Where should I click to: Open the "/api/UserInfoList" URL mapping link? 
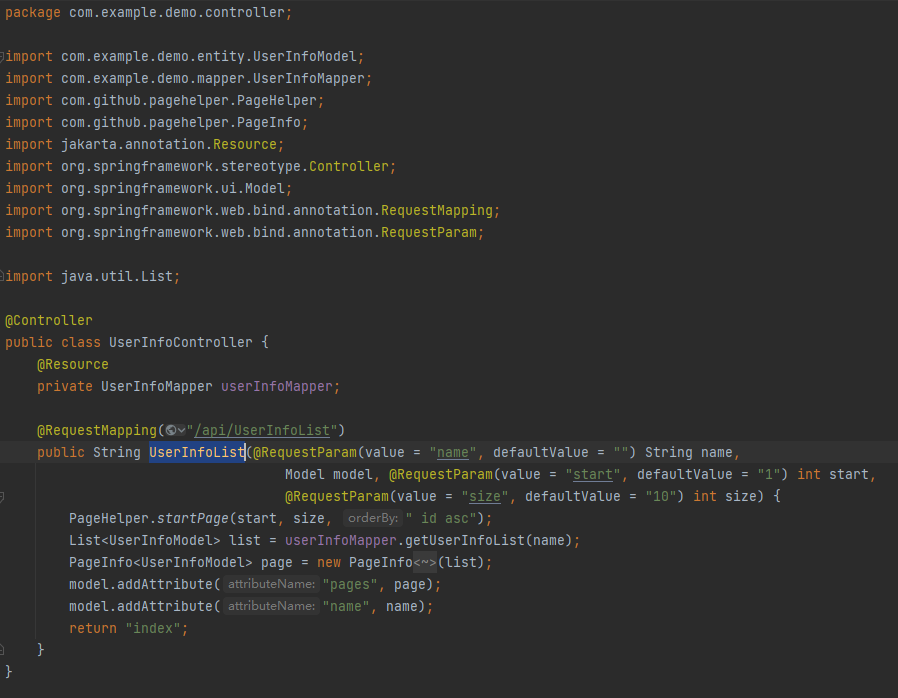click(262, 431)
